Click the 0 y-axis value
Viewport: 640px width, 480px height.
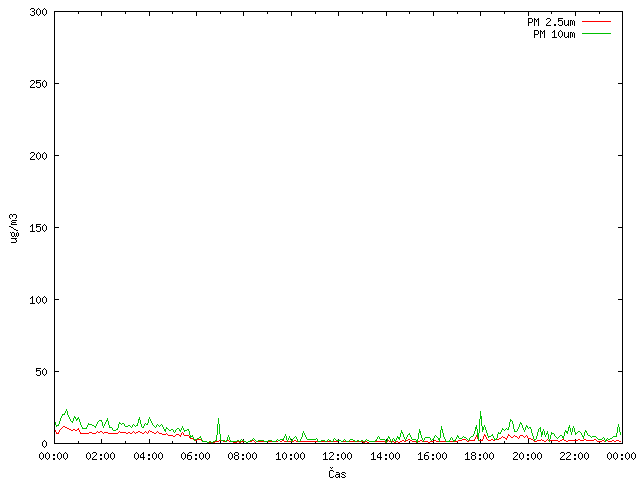(x=45, y=444)
